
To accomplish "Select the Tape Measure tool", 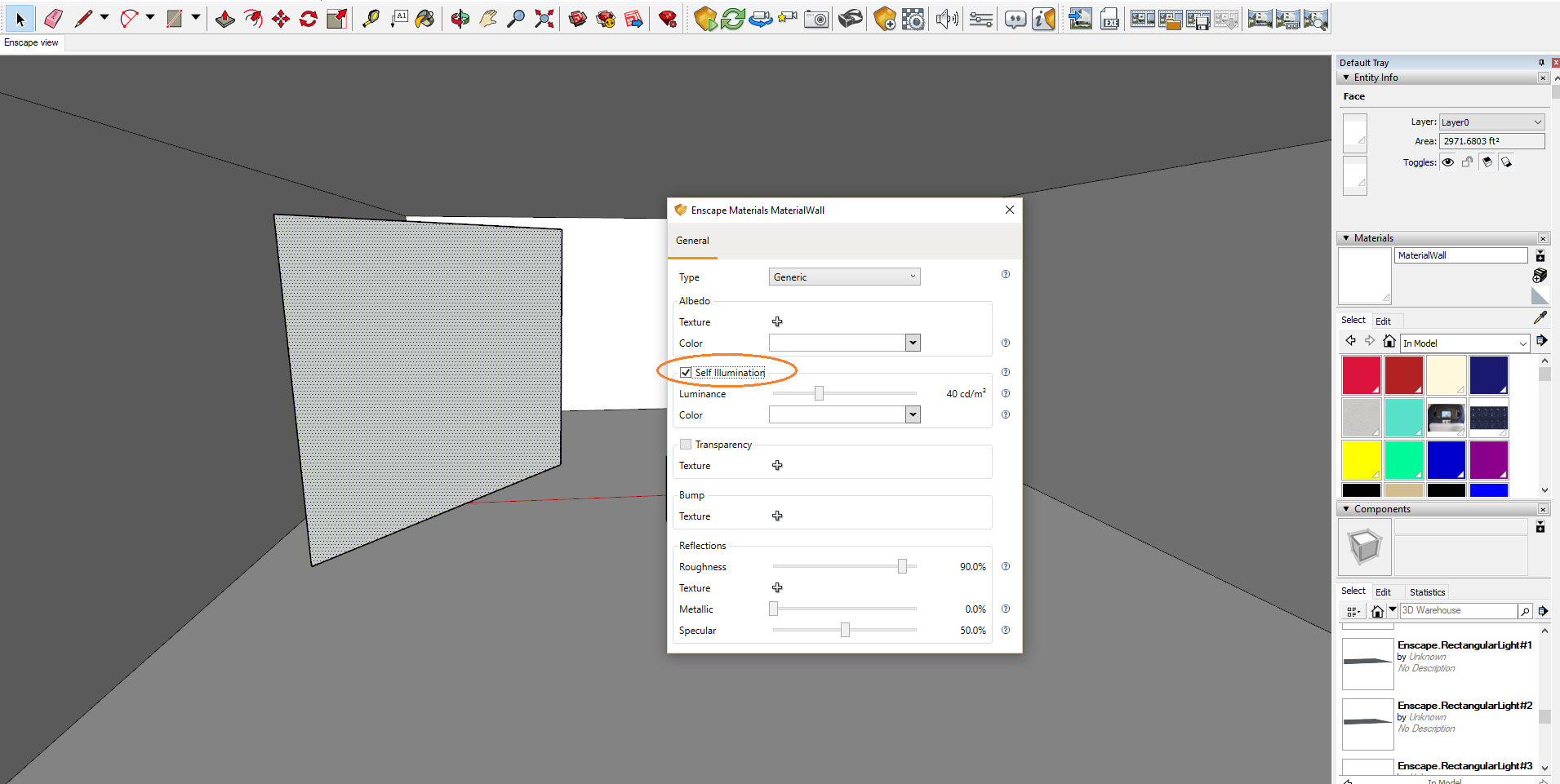I will (371, 19).
